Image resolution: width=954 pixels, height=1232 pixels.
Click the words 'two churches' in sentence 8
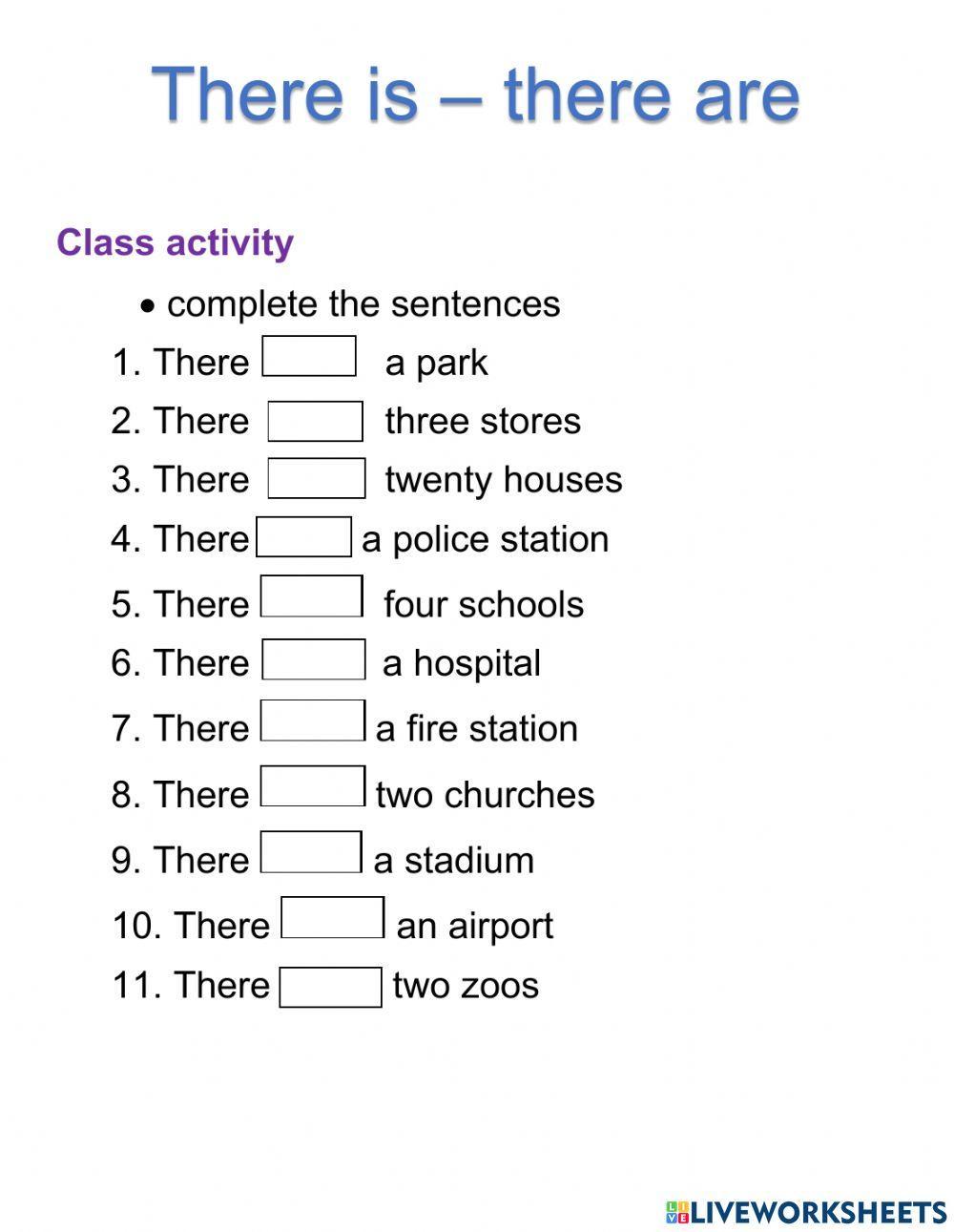click(485, 795)
